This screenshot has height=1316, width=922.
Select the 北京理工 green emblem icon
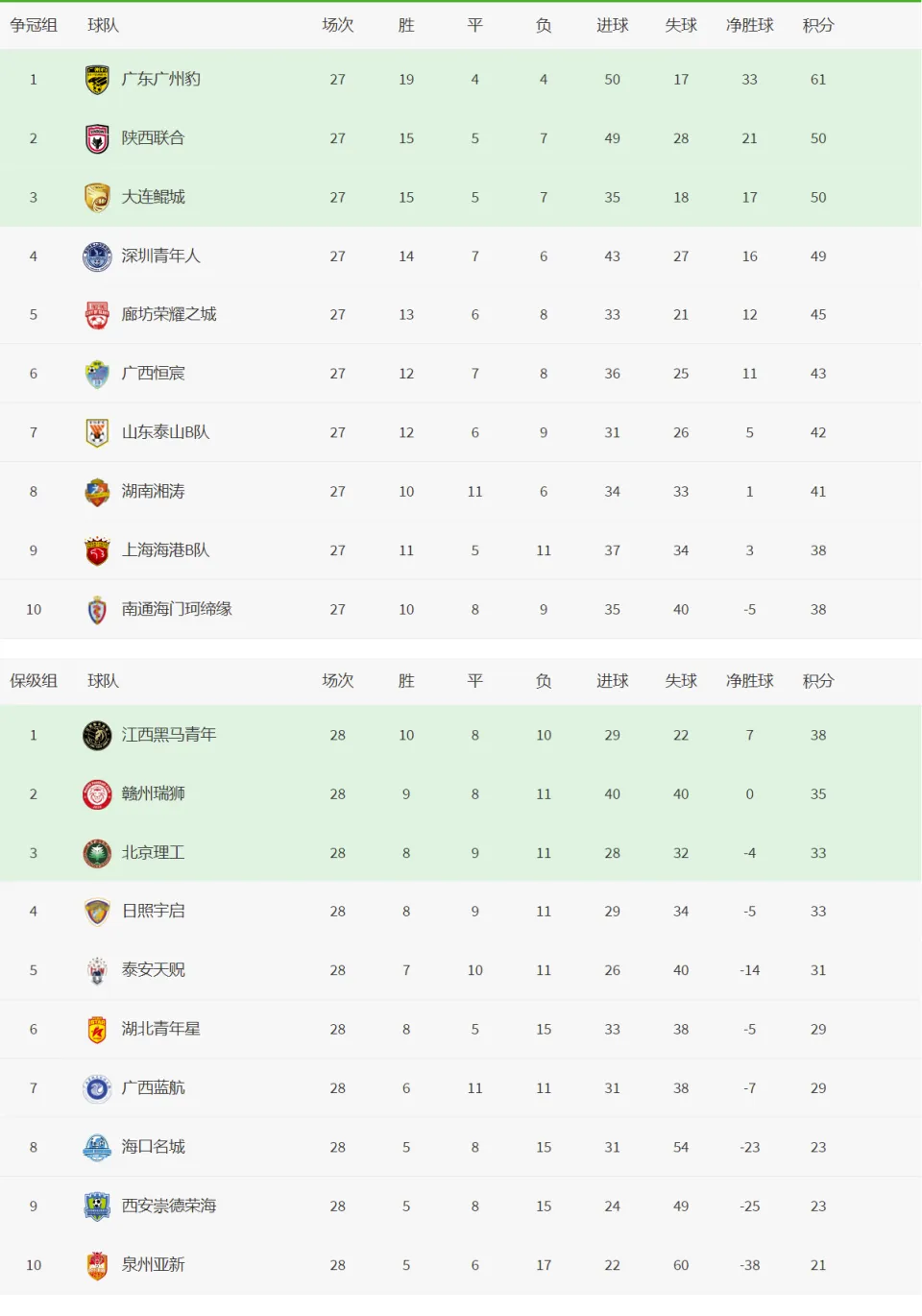(x=97, y=853)
